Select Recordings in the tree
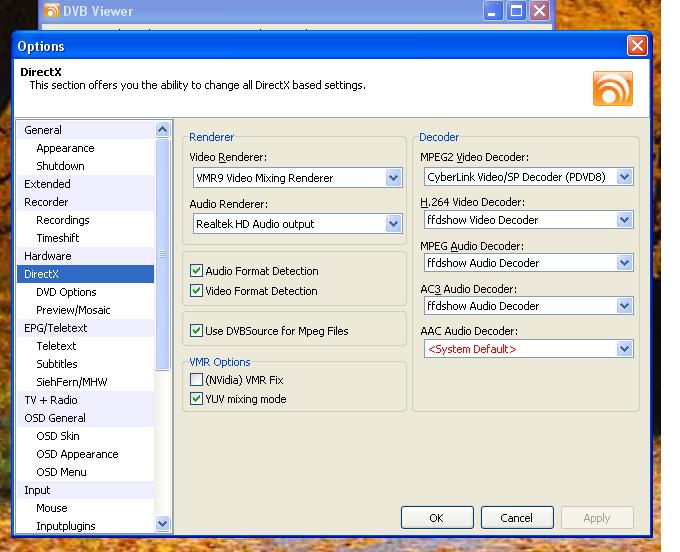The height and width of the screenshot is (552, 680). (x=85, y=220)
